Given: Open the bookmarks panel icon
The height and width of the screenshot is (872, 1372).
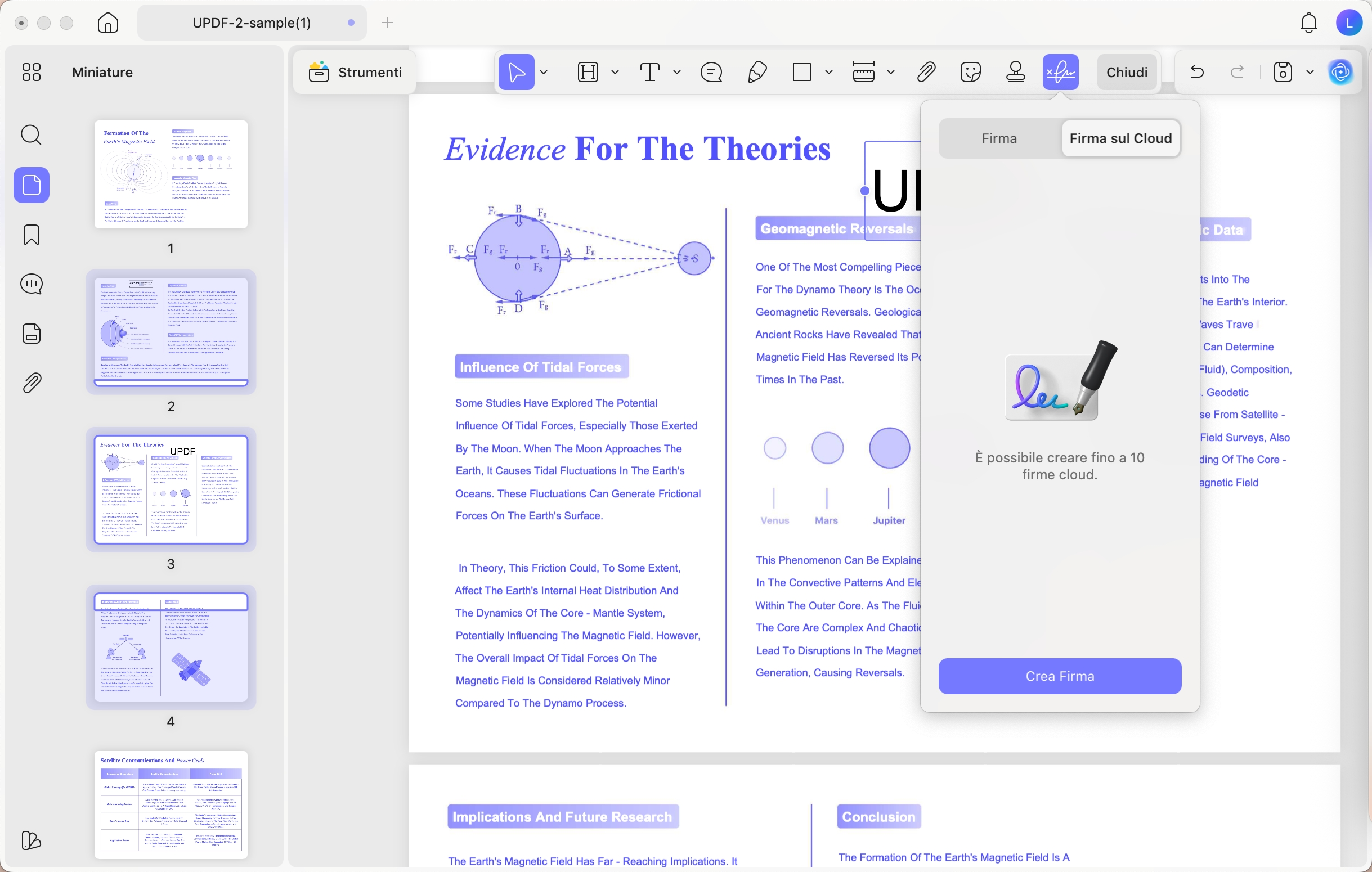Looking at the screenshot, I should coord(32,235).
